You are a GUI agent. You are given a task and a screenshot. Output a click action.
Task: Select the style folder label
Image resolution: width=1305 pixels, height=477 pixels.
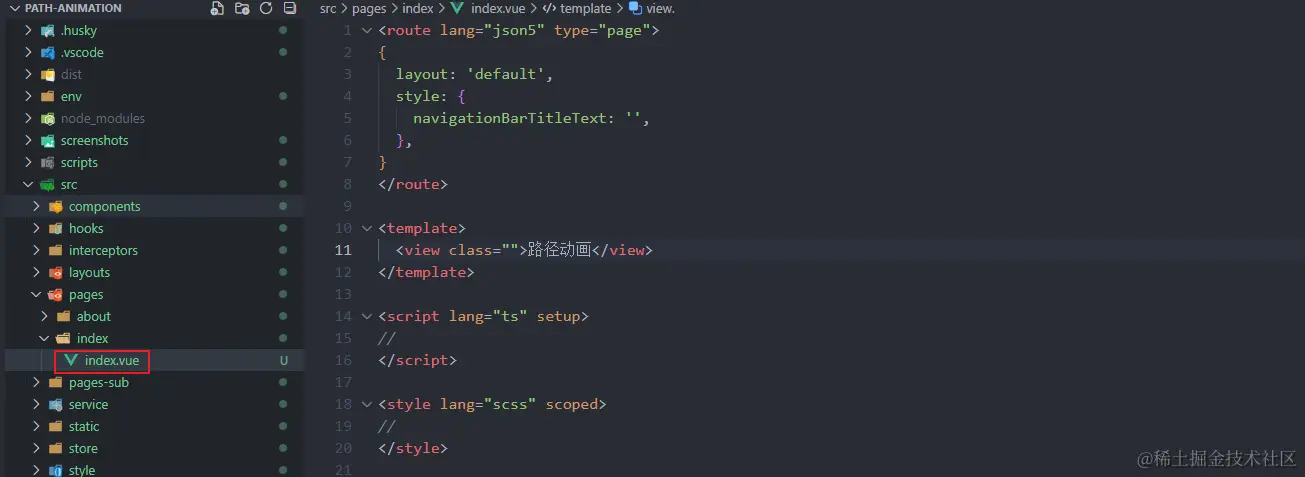point(82,469)
